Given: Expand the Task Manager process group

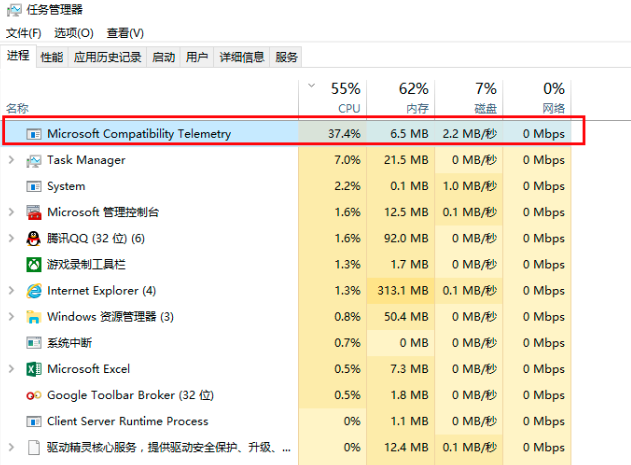Looking at the screenshot, I should coord(11,160).
